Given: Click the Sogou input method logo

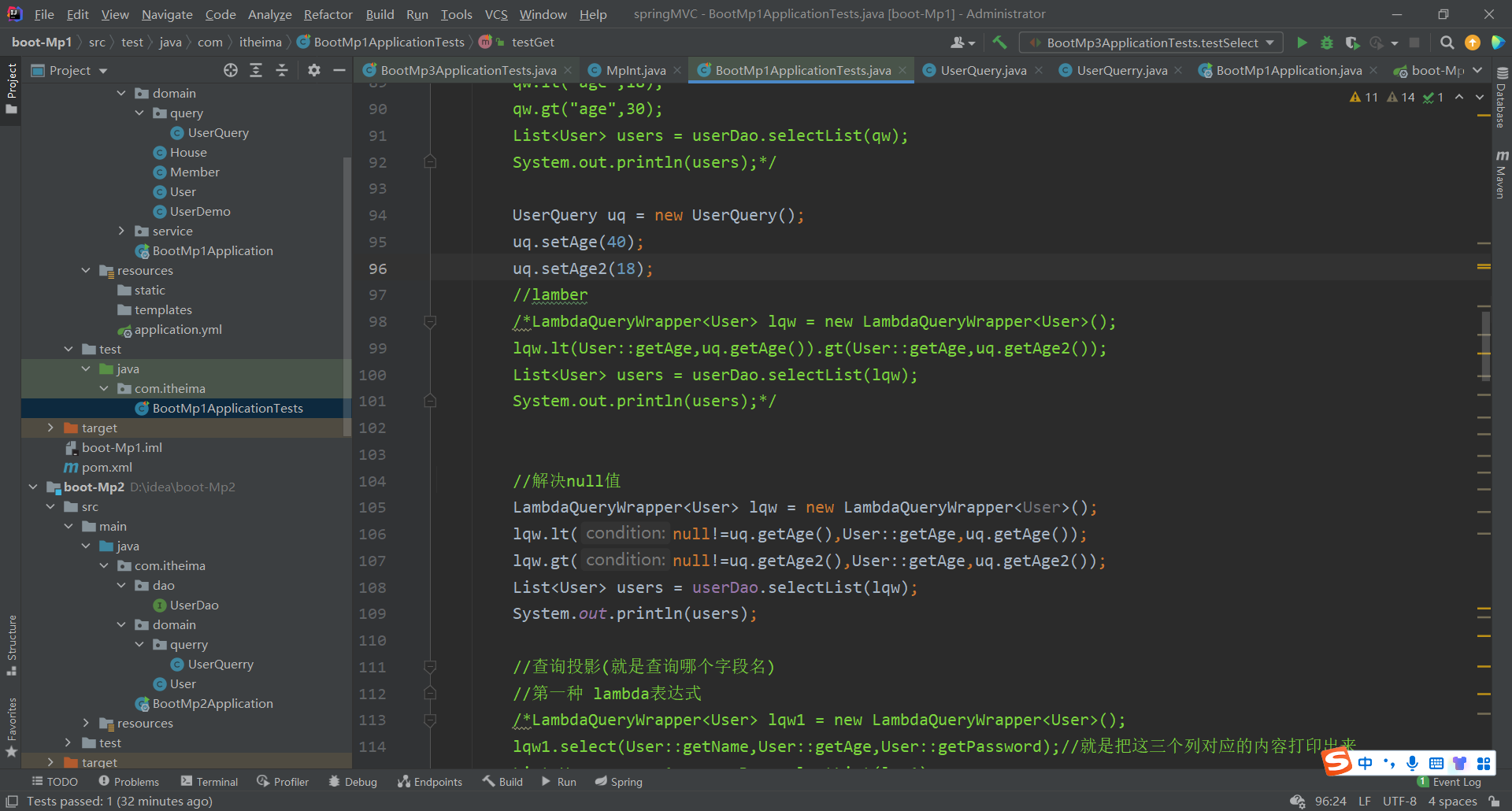Looking at the screenshot, I should 1337,762.
